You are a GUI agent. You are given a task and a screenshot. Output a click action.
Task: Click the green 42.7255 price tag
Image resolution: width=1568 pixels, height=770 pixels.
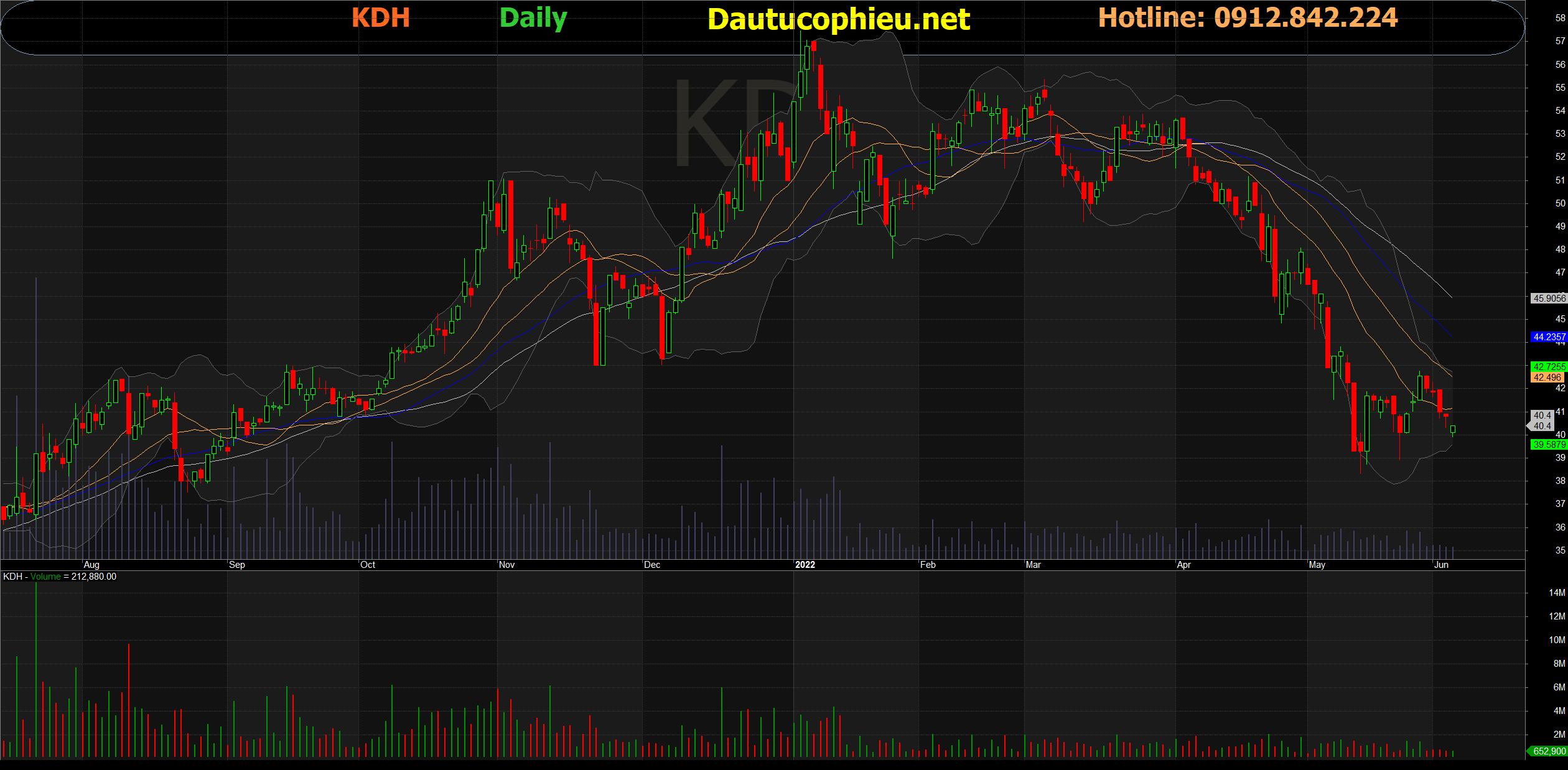[1548, 367]
